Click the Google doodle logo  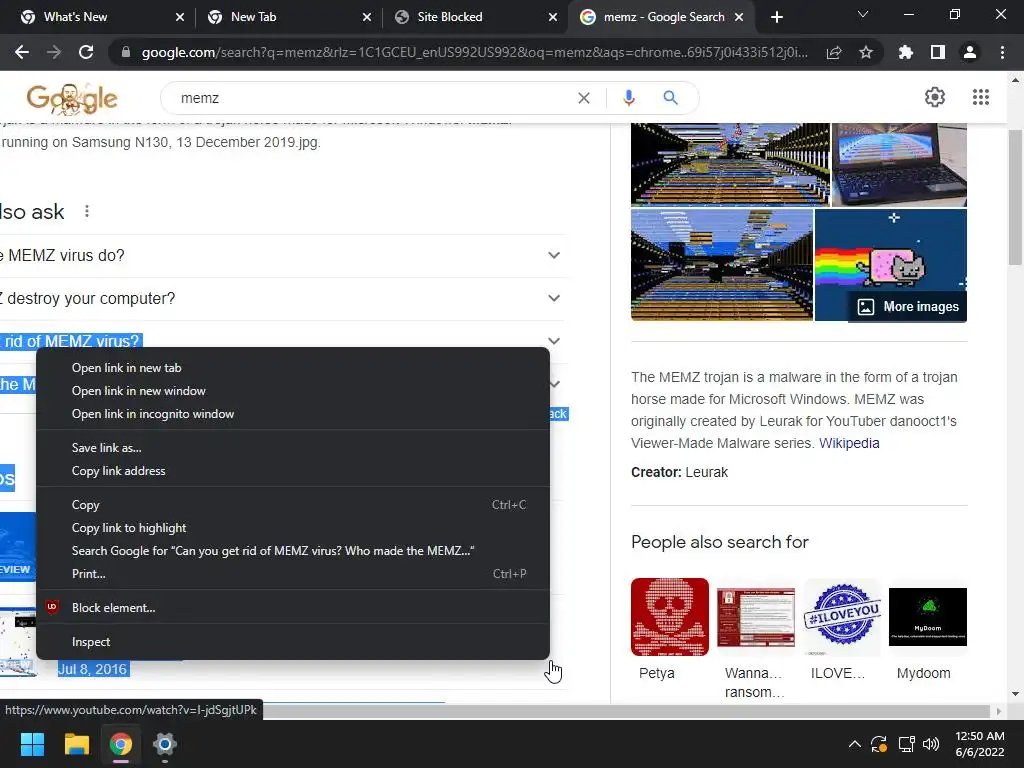[72, 98]
